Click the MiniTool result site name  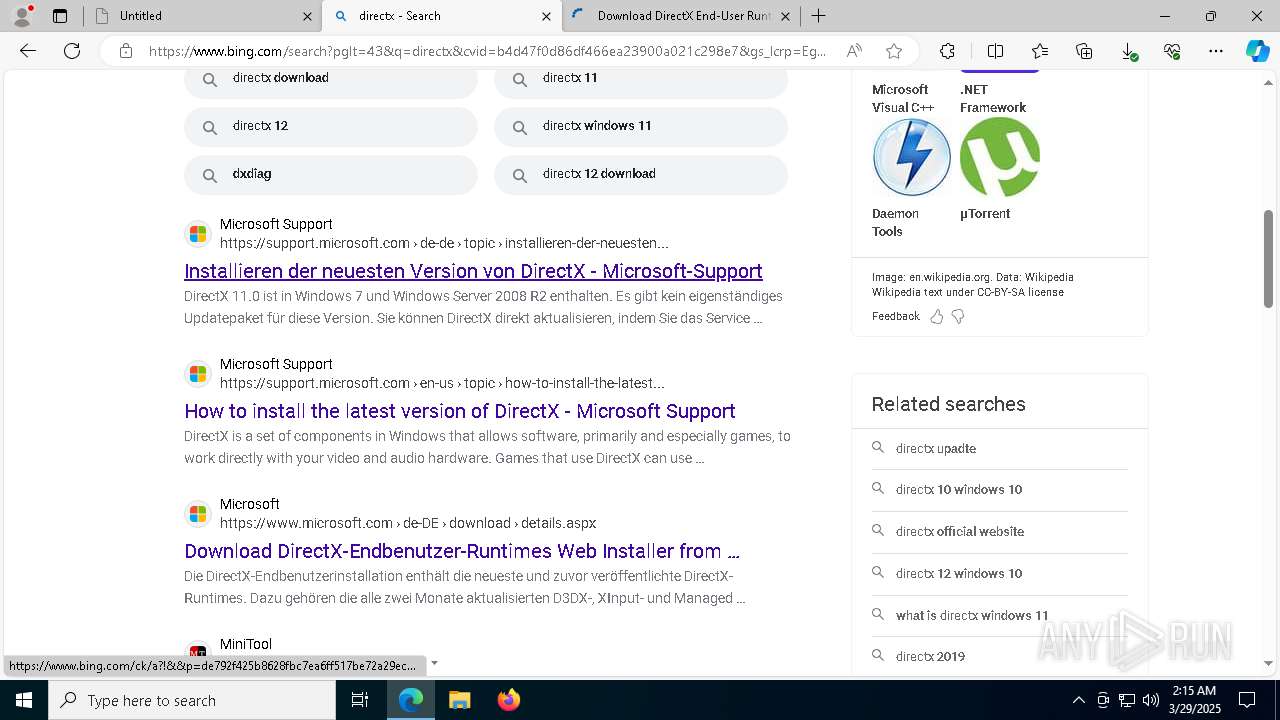pos(246,644)
